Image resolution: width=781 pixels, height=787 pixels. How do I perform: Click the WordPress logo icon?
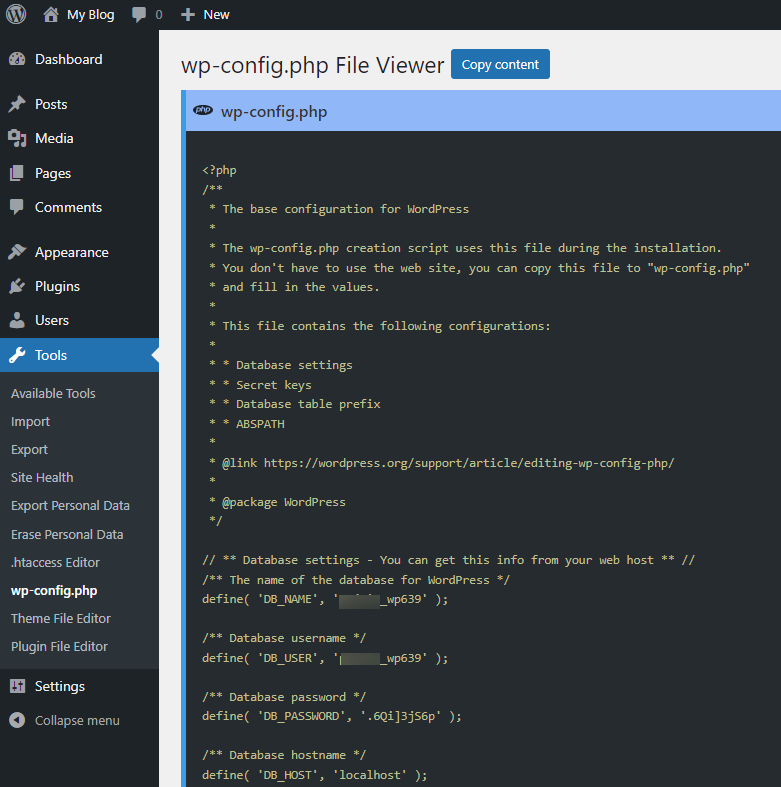(x=16, y=14)
